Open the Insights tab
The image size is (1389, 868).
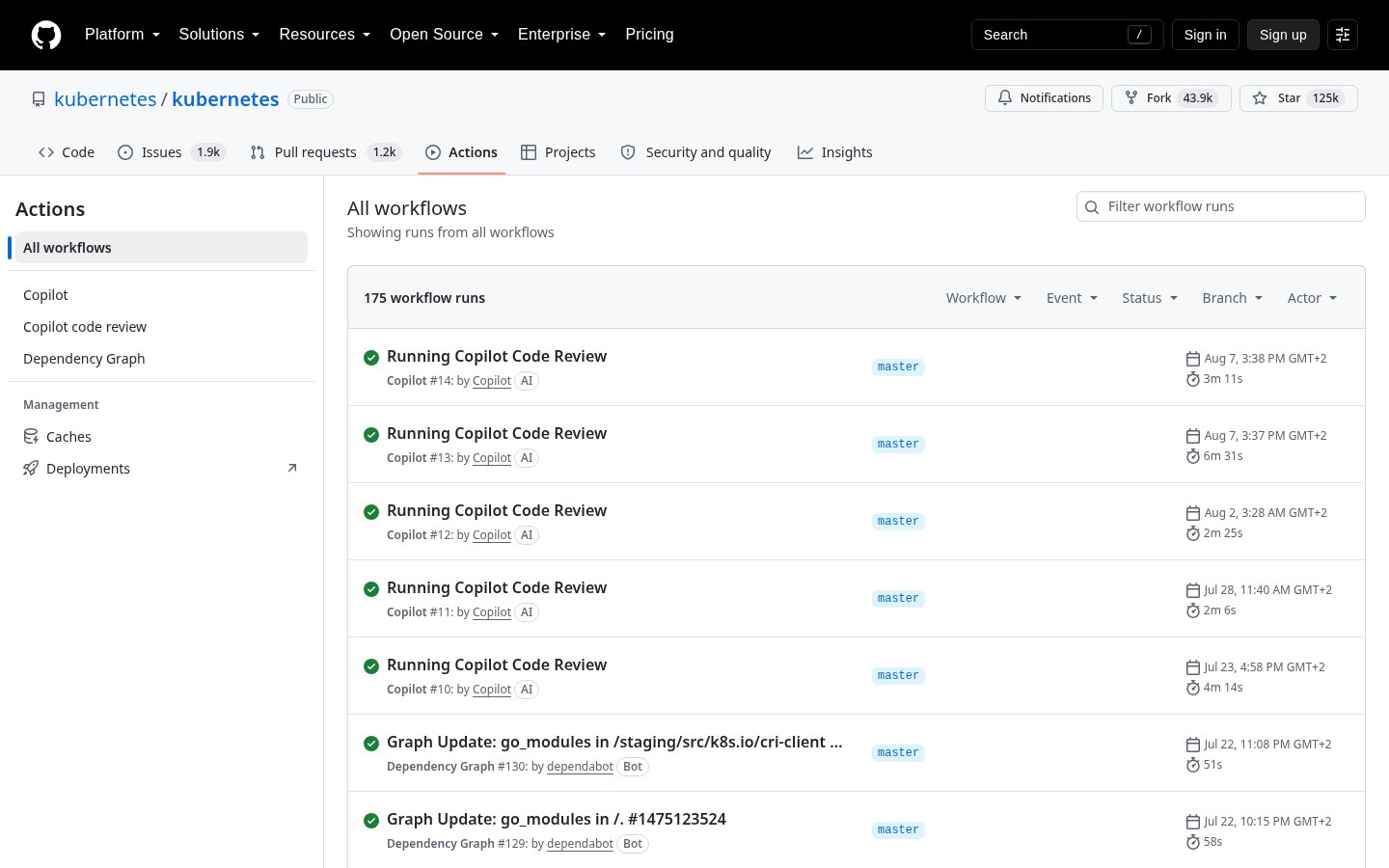[835, 152]
